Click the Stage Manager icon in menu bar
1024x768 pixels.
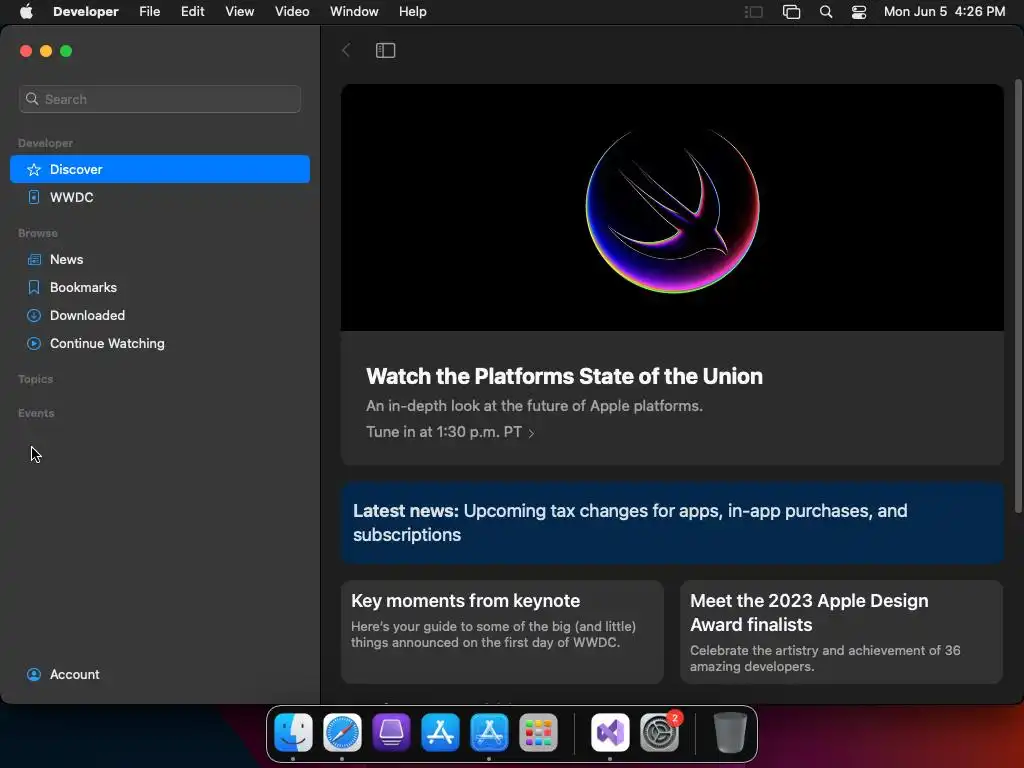click(x=754, y=12)
